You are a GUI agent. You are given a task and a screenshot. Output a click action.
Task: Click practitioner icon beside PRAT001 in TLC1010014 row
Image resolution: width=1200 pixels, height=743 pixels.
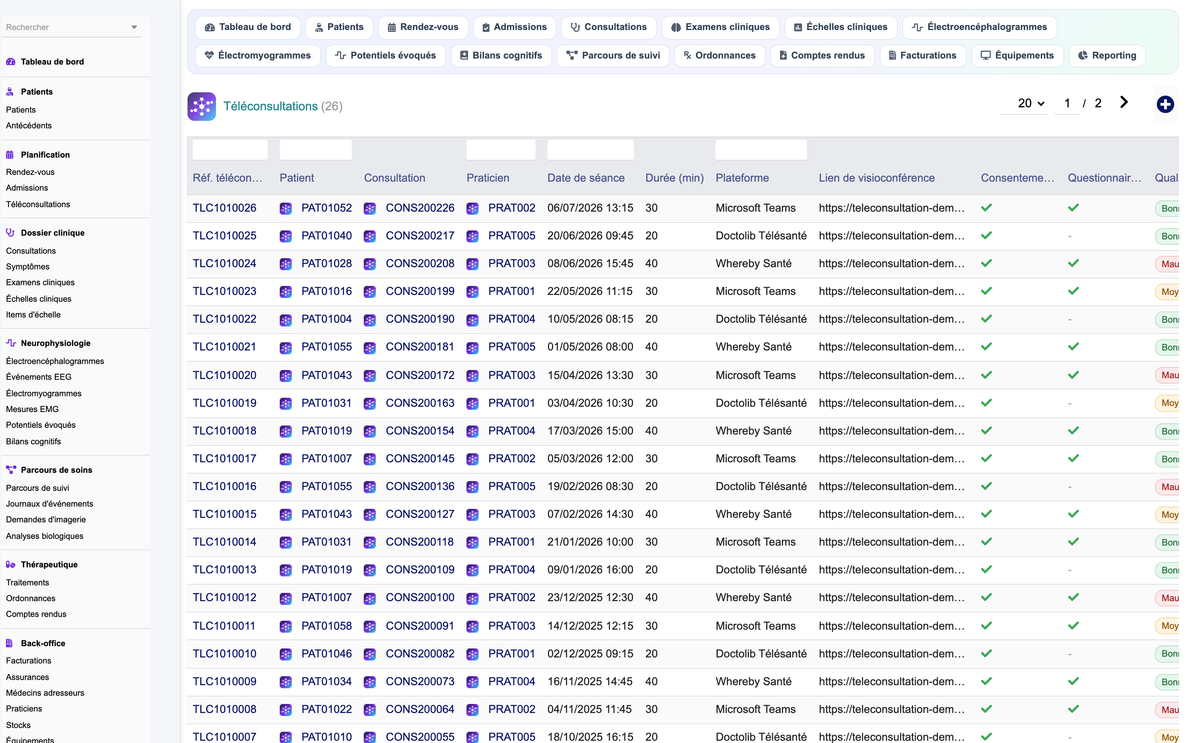(473, 542)
